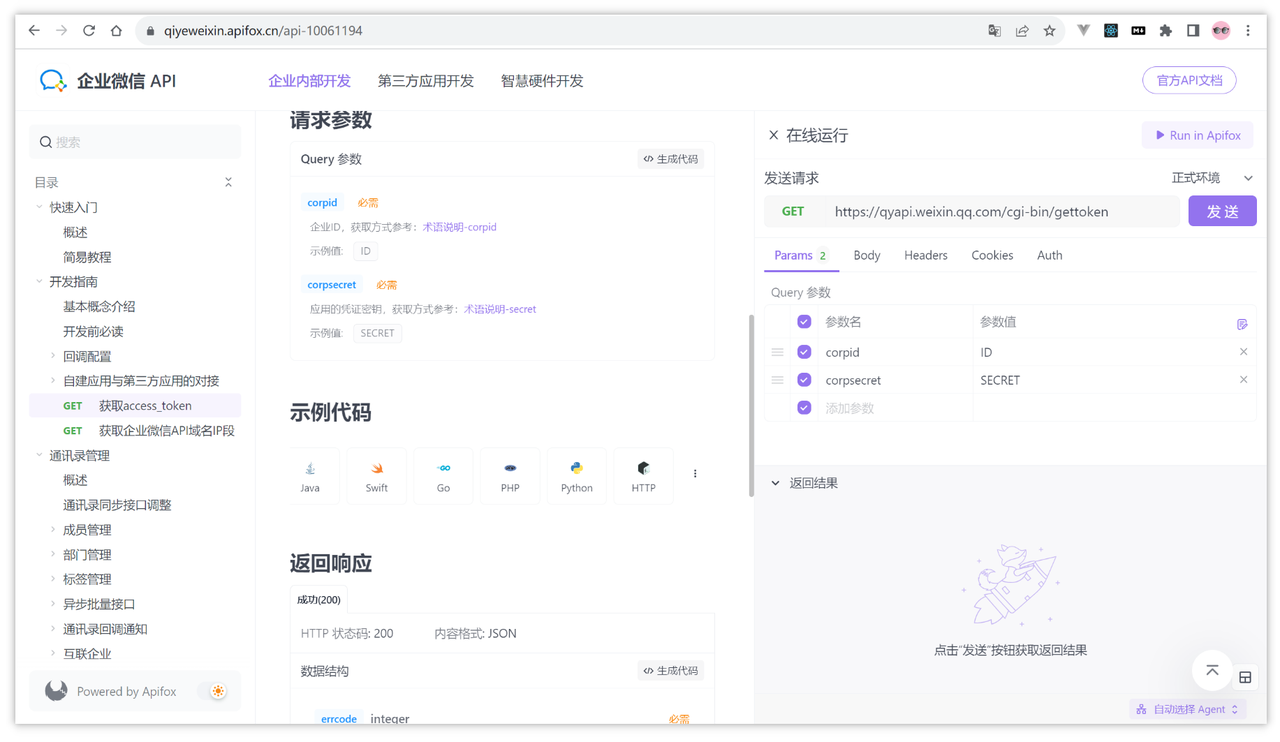Switch to 智慧硬件开发 nav tab

[542, 81]
